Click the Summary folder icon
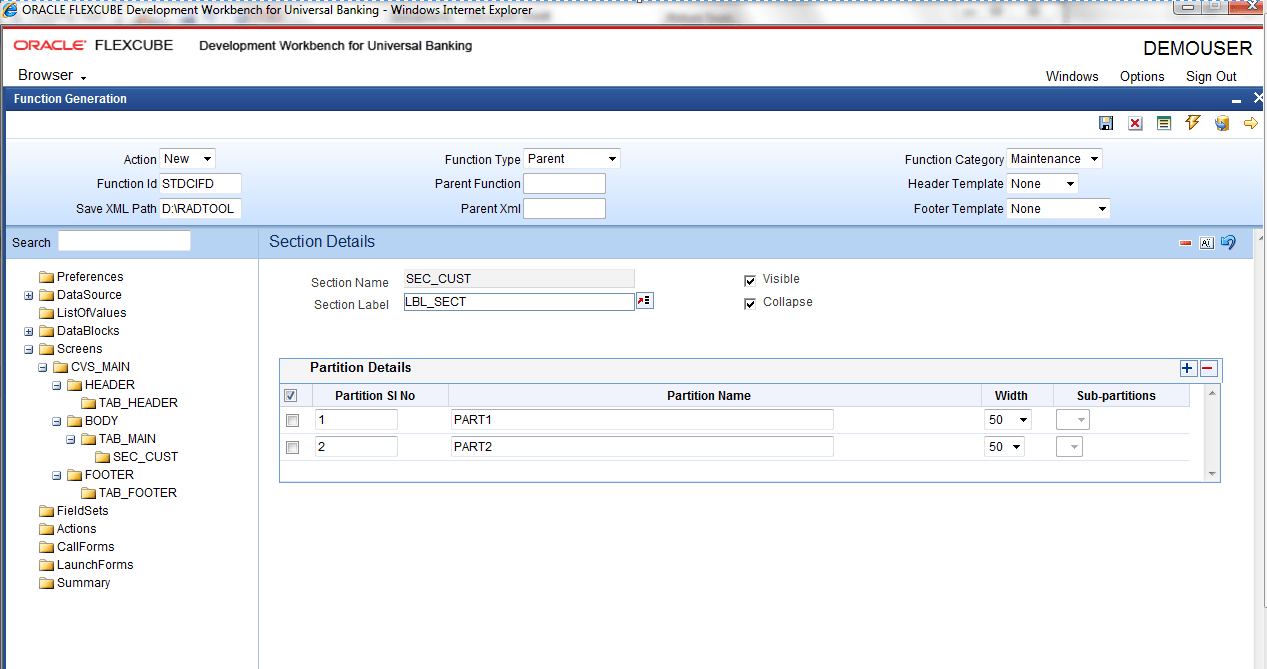This screenshot has width=1267, height=669. tap(46, 583)
